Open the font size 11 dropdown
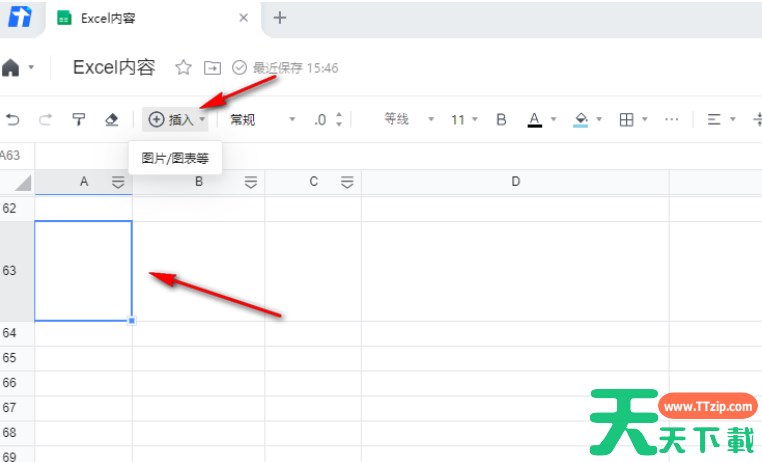This screenshot has width=762, height=462. tap(464, 120)
